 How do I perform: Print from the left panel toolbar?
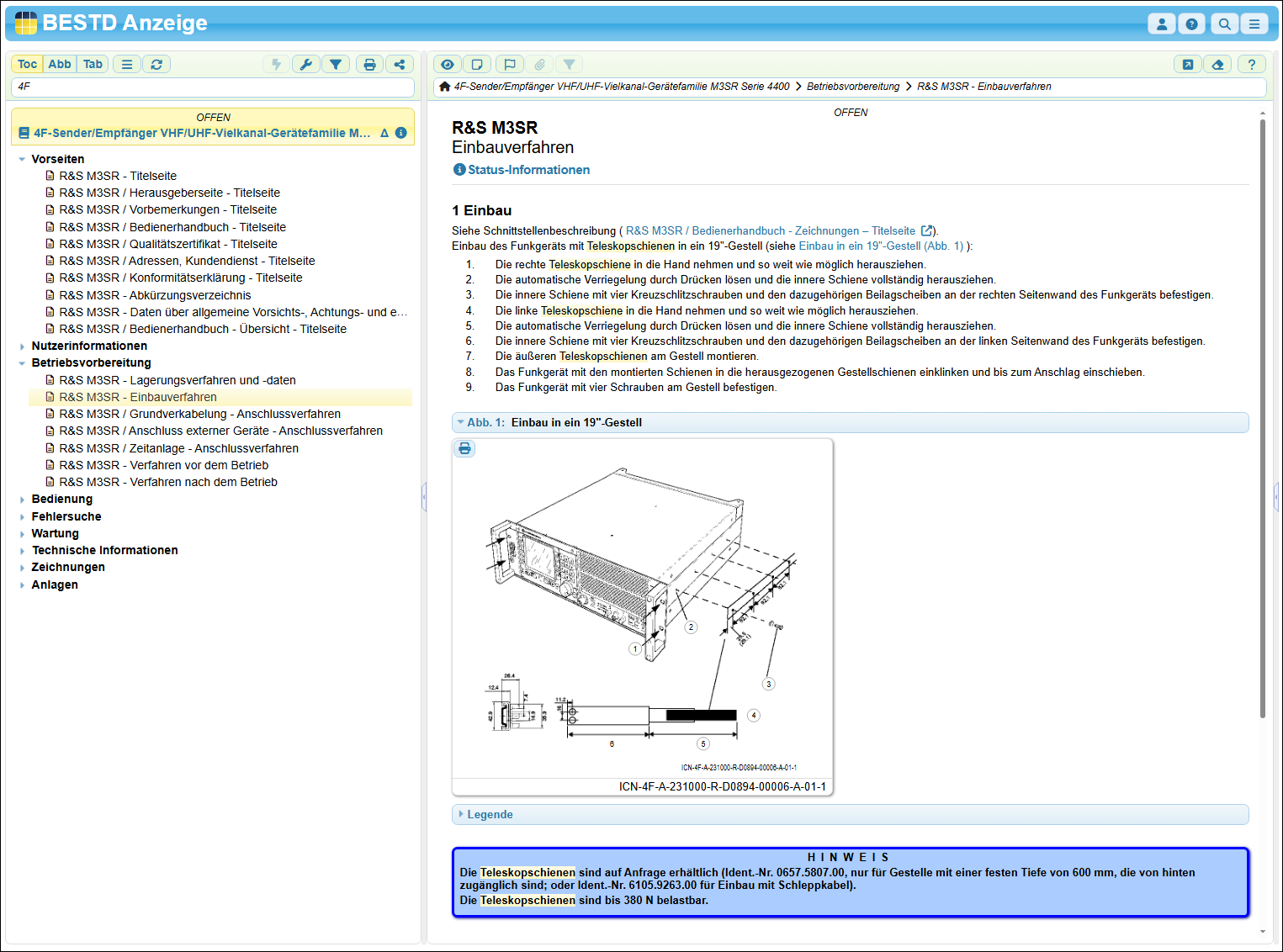[369, 64]
